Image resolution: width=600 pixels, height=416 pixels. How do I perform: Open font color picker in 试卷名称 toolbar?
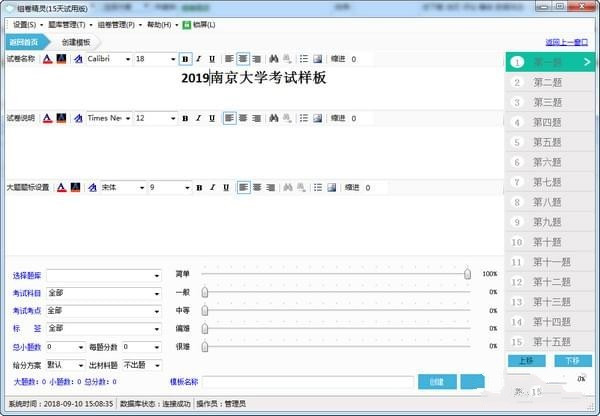click(47, 59)
